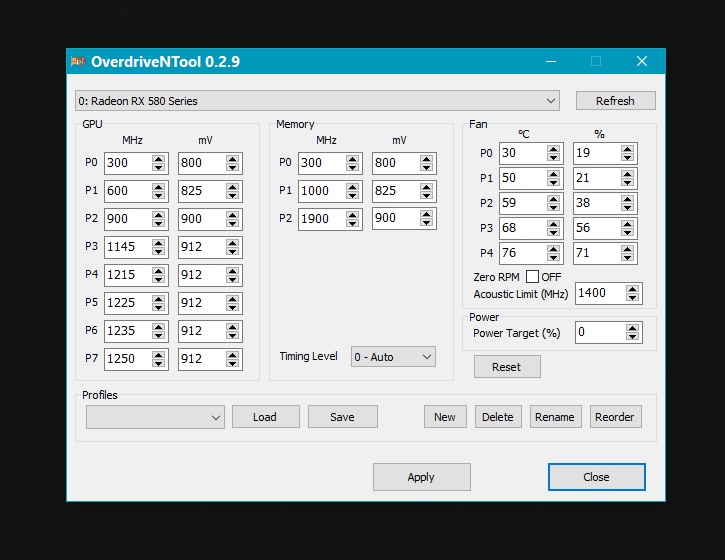The image size is (725, 560).
Task: Reset settings with the Reset button
Action: (x=507, y=367)
